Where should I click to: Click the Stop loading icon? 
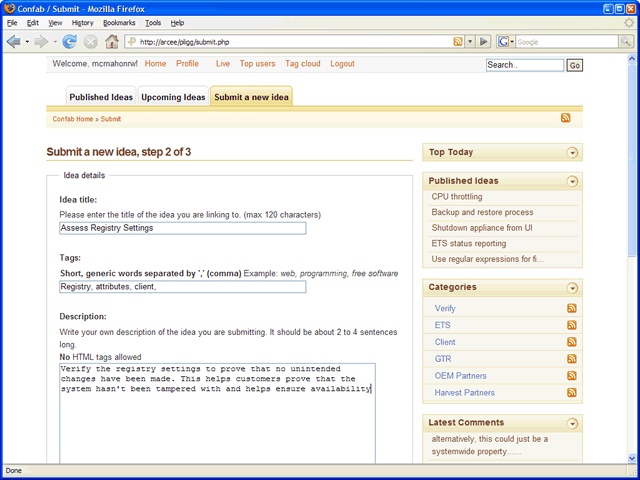[x=91, y=42]
